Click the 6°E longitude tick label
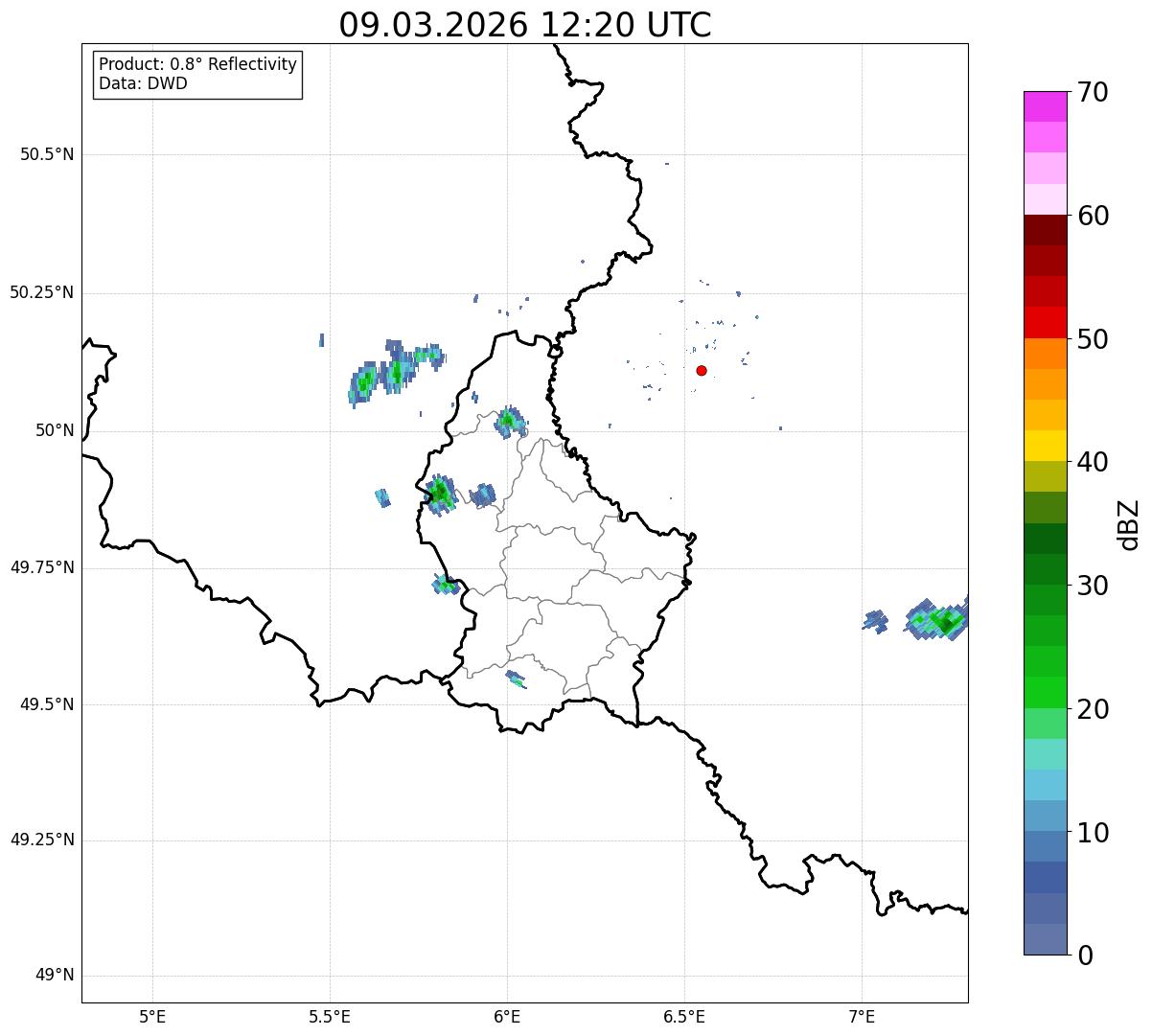1152x1036 pixels. tap(507, 1016)
